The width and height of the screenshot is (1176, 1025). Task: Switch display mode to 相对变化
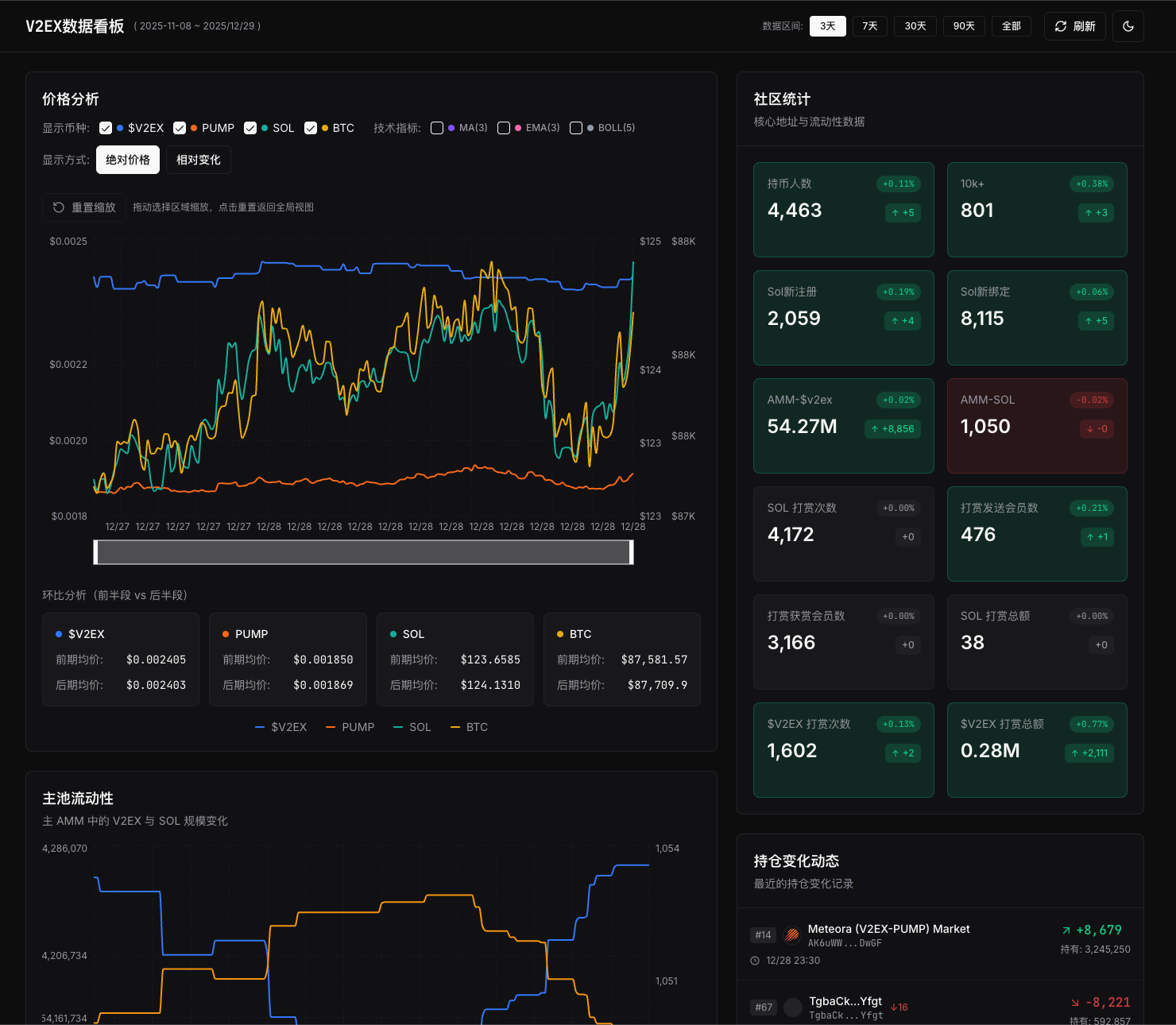(199, 160)
